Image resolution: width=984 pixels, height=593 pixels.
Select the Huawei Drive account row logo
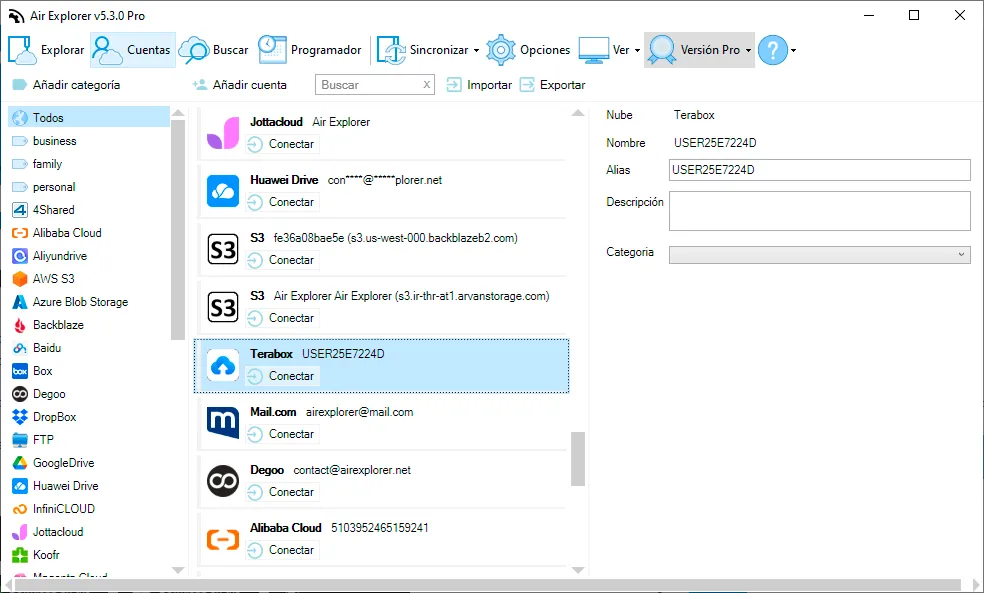pyautogui.click(x=223, y=191)
